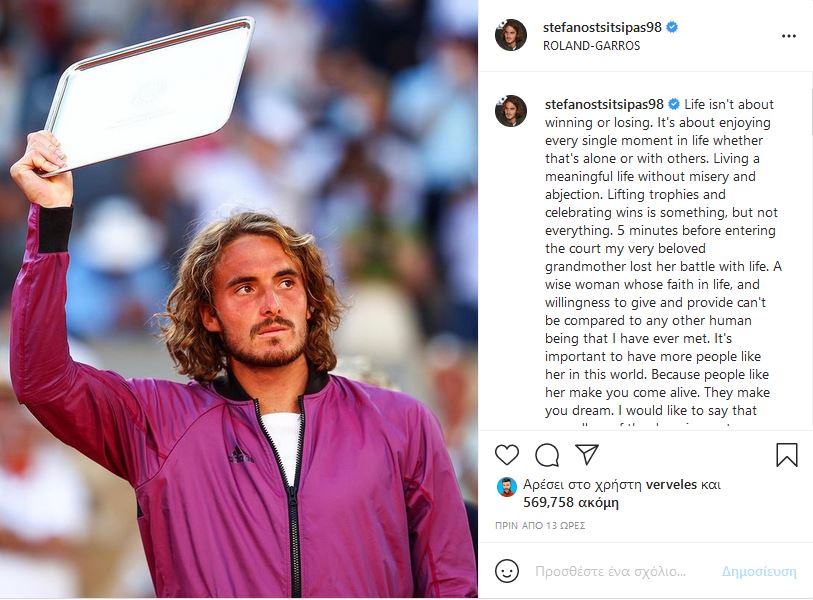
Task: Click the caption profile avatar
Action: [x=511, y=111]
